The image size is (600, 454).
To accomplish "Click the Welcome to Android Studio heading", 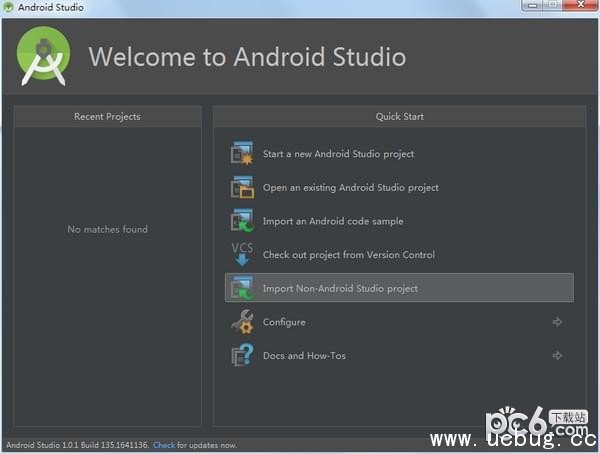I will click(247, 57).
